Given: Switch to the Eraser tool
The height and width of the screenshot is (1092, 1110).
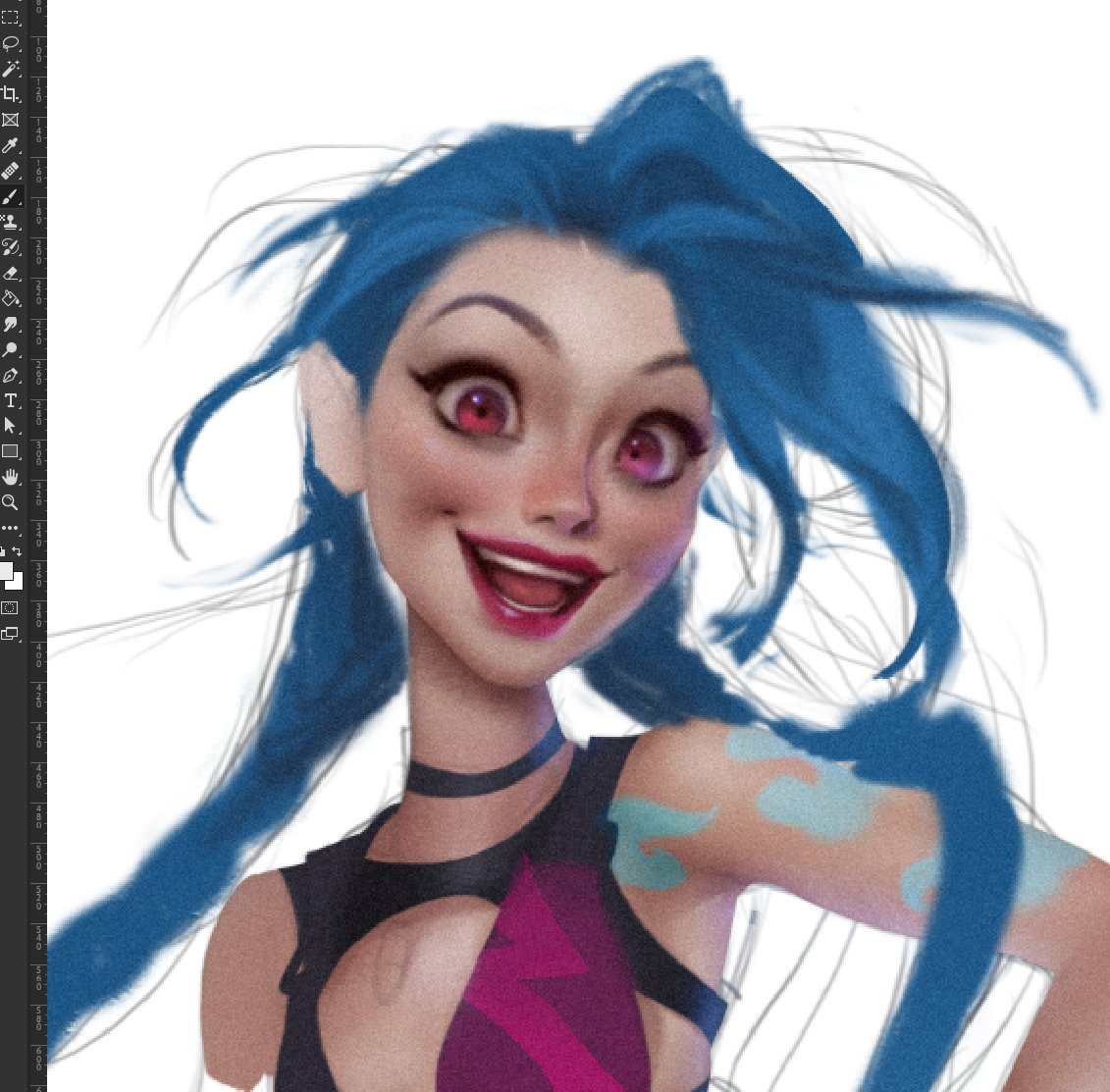Looking at the screenshot, I should [10, 273].
